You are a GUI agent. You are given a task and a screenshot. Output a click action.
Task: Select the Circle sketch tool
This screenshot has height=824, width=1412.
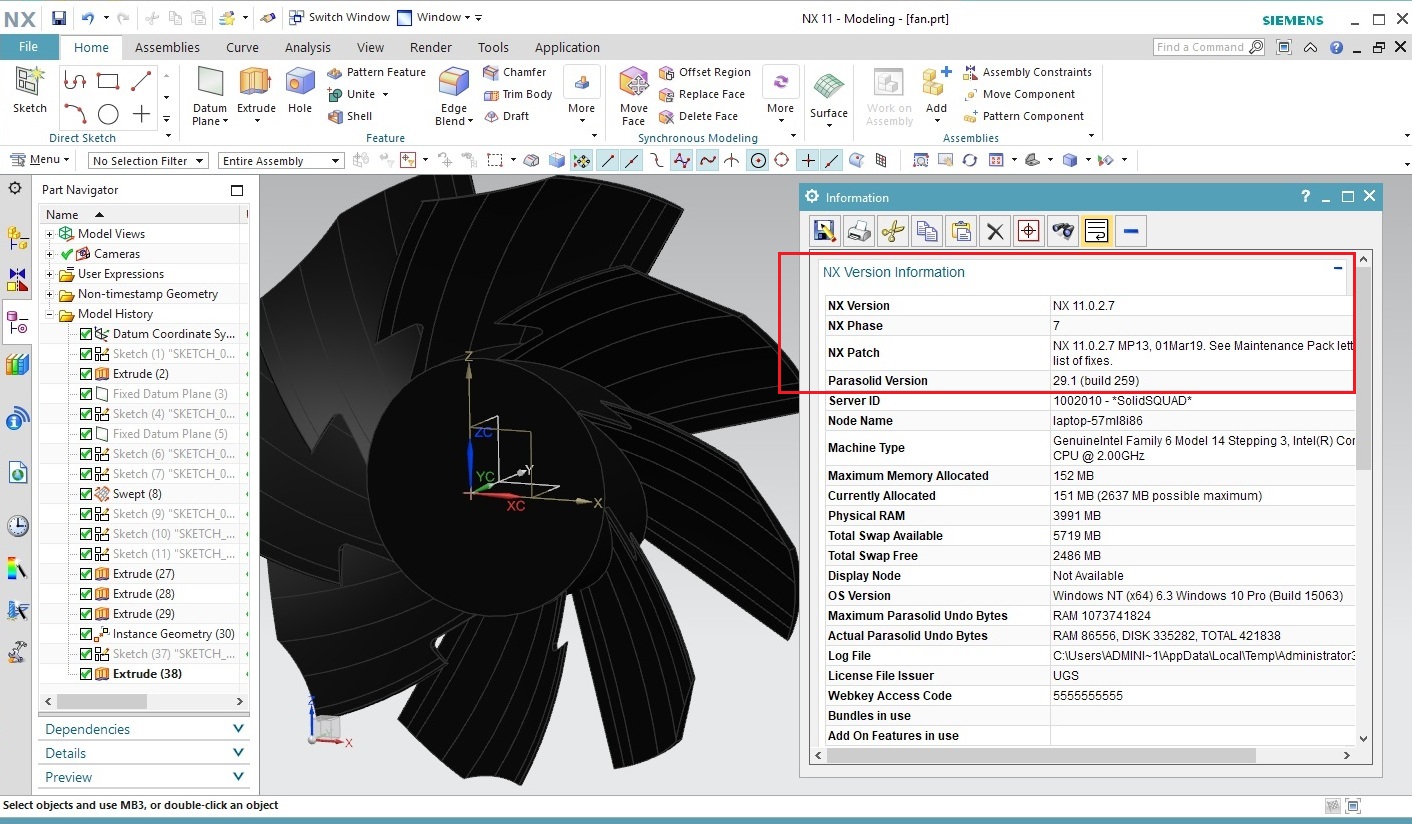tap(108, 114)
